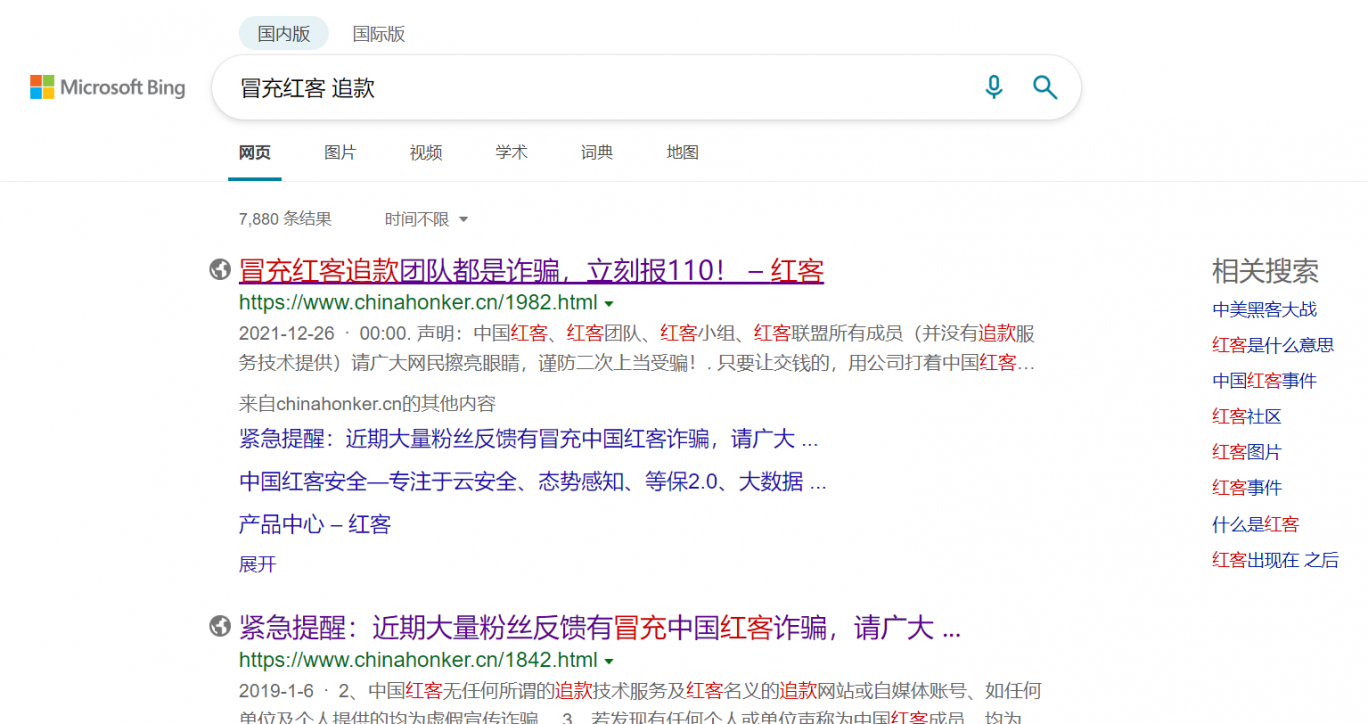Click the snippet starting with 2019-1-6

[640, 702]
